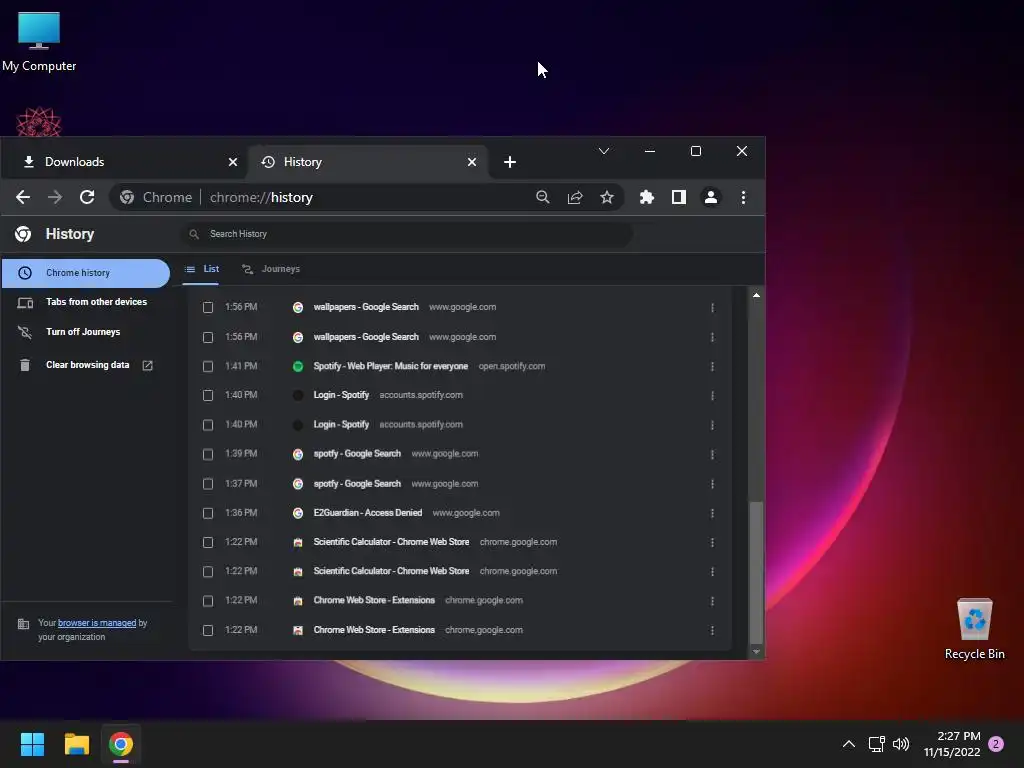Switch to the Downloads tab
This screenshot has width=1024, height=768.
pos(124,162)
